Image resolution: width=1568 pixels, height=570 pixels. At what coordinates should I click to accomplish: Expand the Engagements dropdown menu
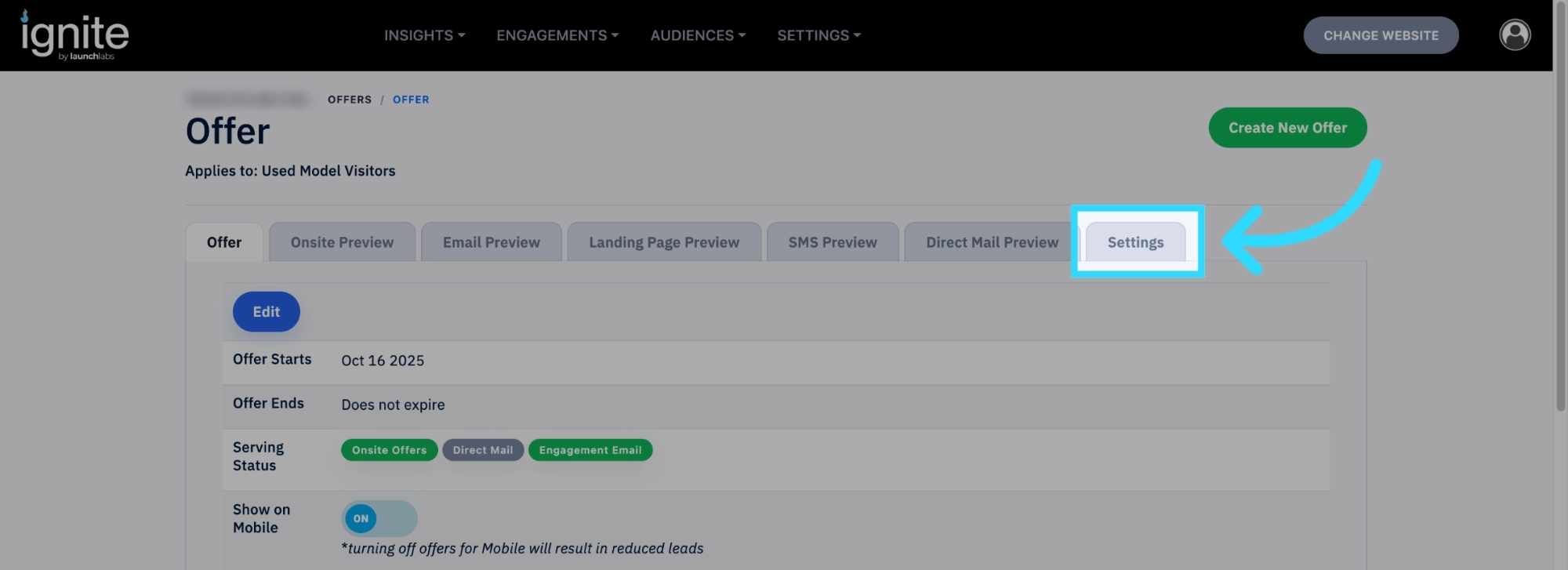[557, 35]
